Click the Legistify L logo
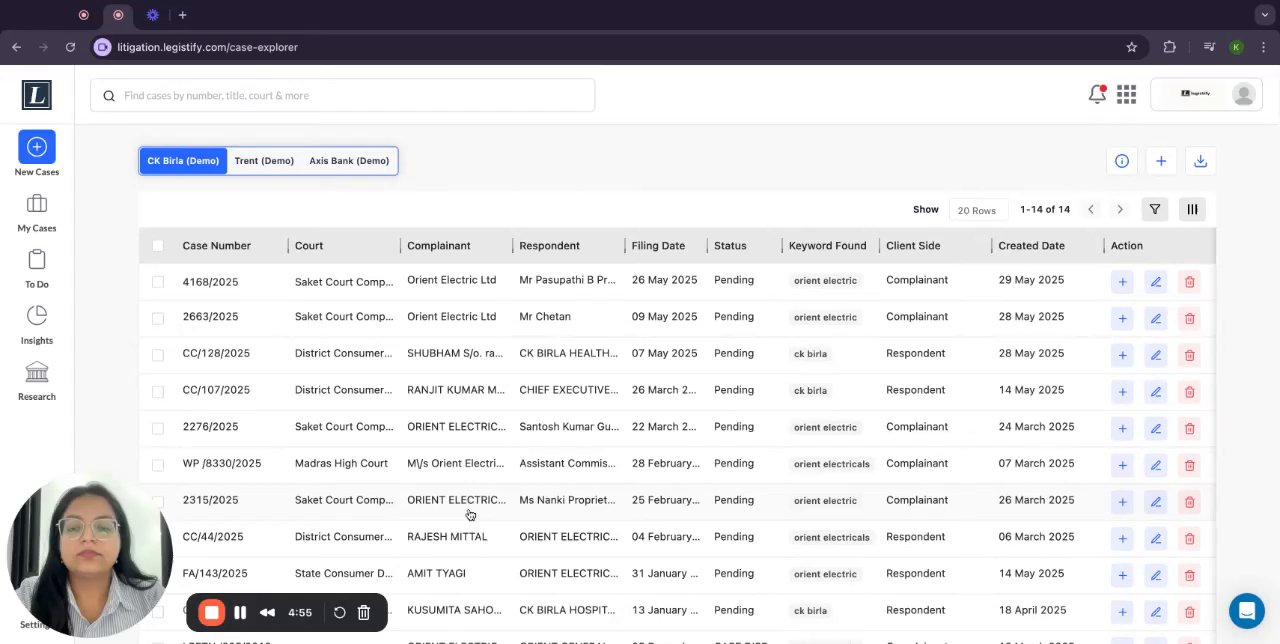Image resolution: width=1280 pixels, height=644 pixels. [x=37, y=95]
